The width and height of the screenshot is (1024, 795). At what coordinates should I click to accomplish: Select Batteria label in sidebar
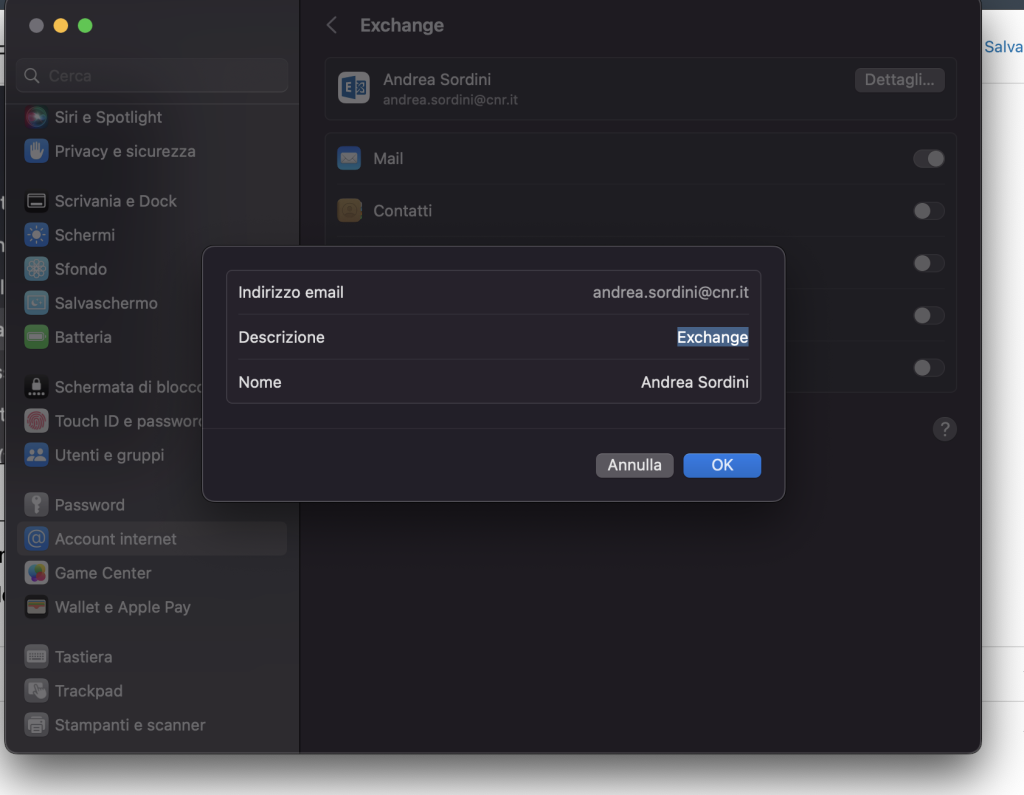(83, 337)
